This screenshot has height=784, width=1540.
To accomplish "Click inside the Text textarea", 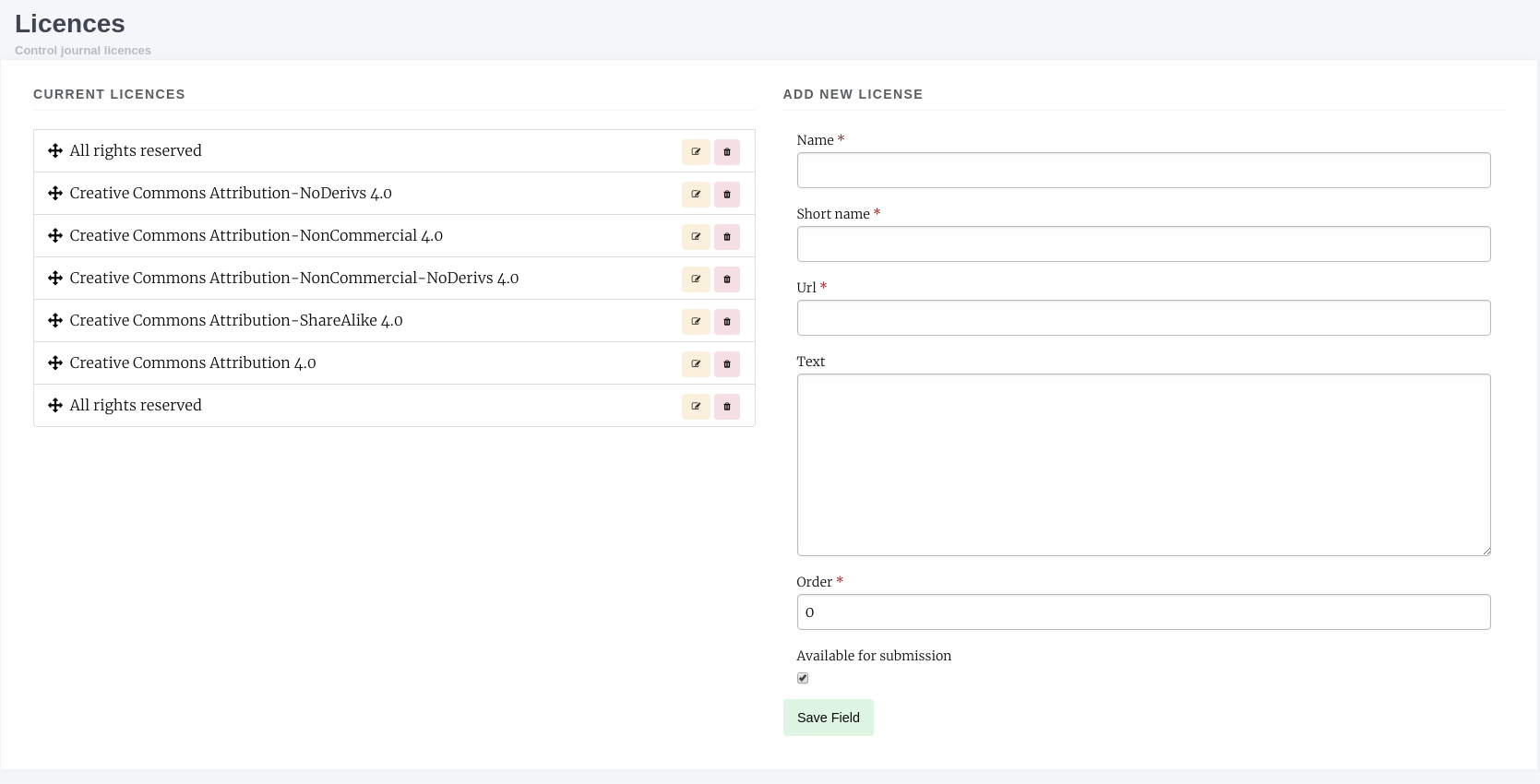I will [1143, 465].
